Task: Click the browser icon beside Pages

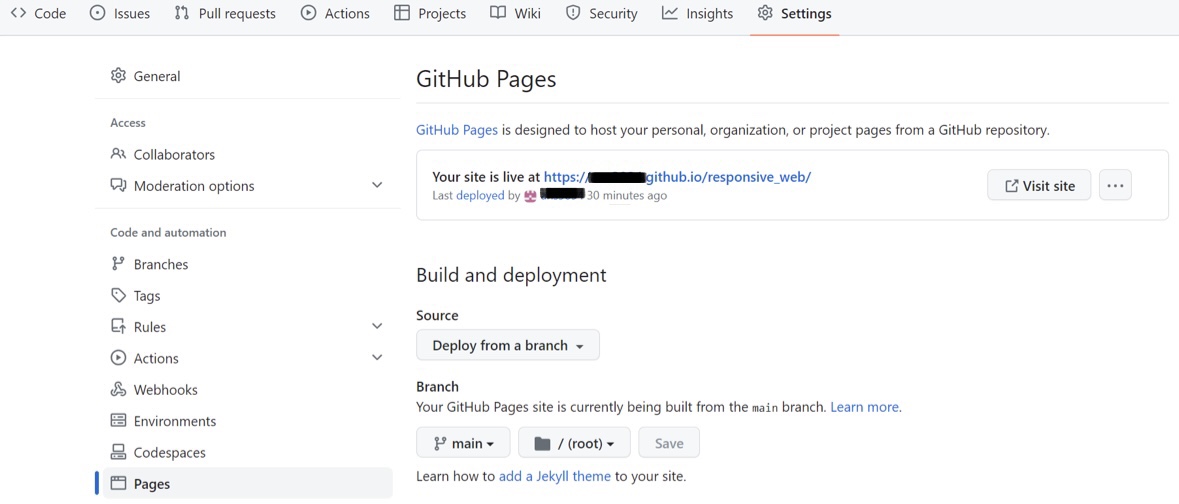Action: coord(118,483)
